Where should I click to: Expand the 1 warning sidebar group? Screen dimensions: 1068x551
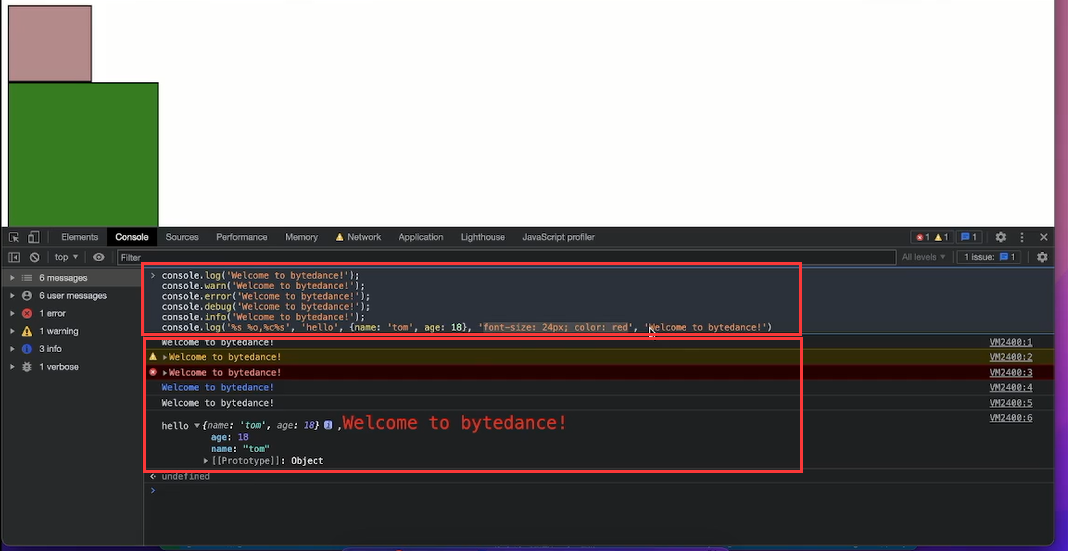pyautogui.click(x=12, y=331)
